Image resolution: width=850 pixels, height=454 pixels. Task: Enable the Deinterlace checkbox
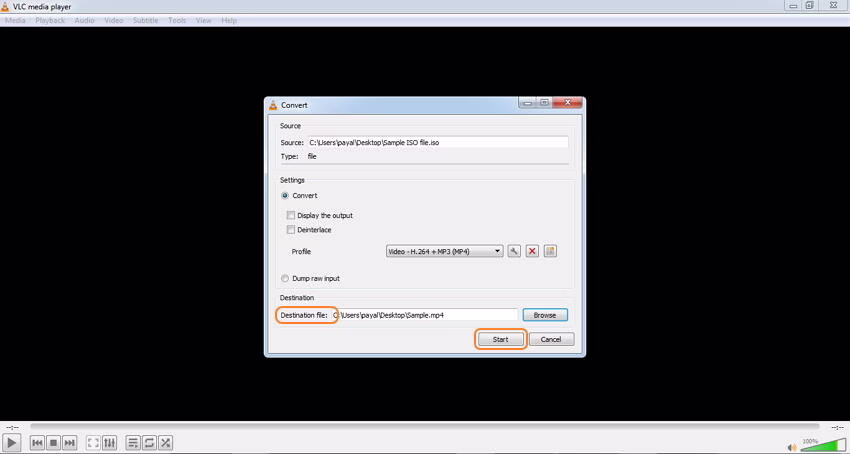[x=291, y=230]
